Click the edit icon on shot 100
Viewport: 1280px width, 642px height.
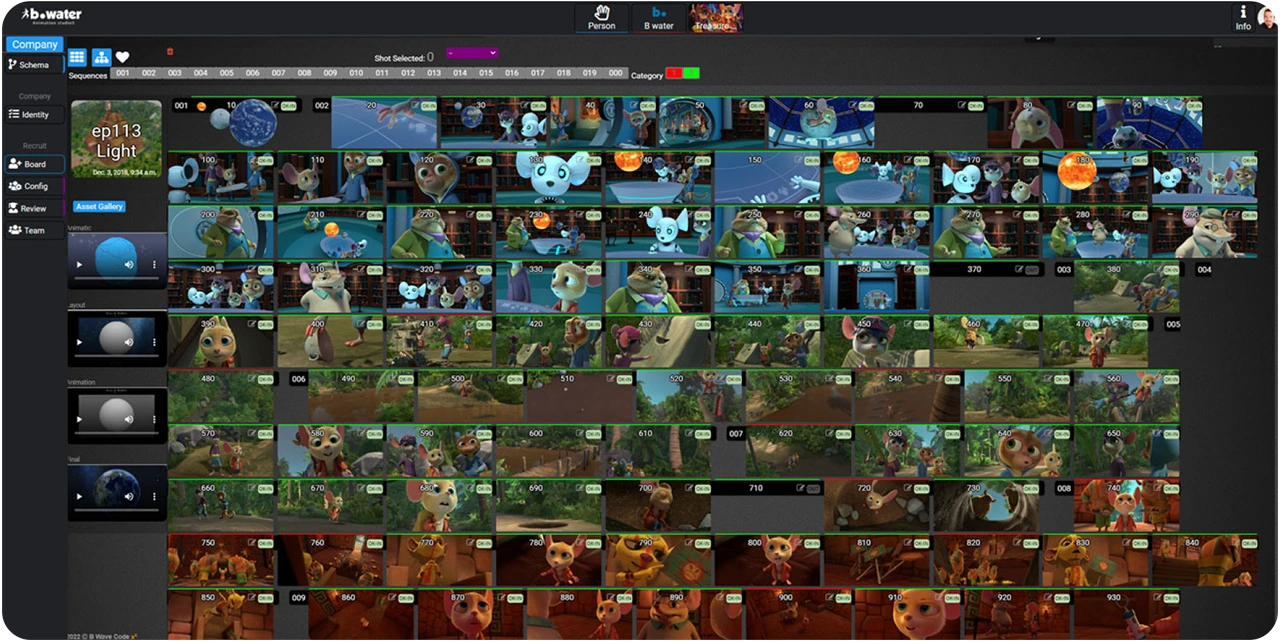(x=252, y=160)
